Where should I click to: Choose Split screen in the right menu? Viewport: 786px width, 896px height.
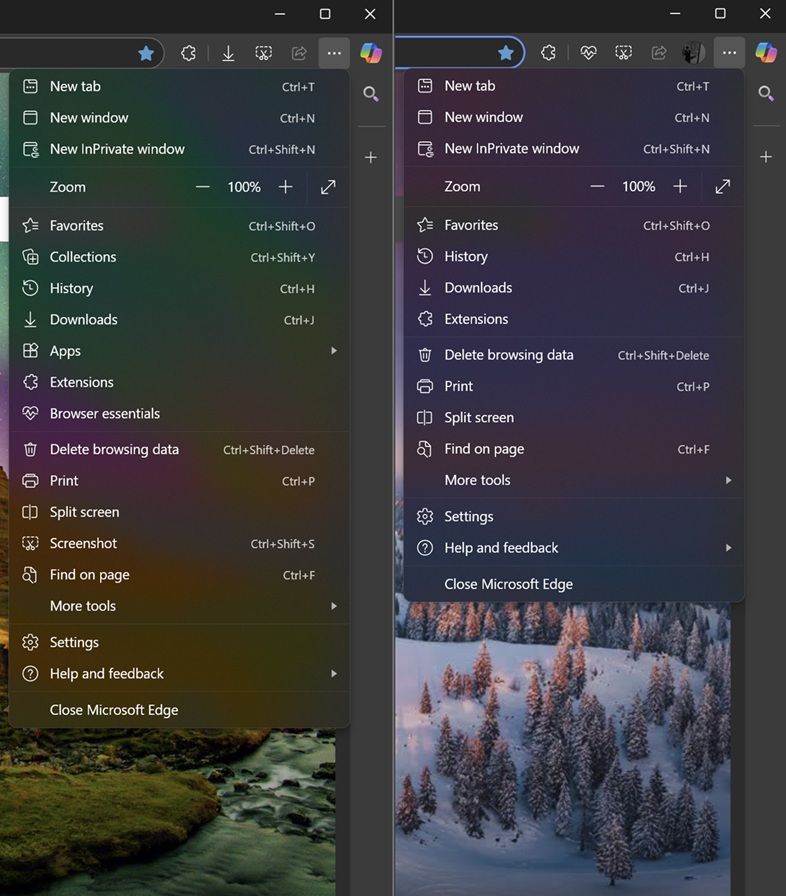pyautogui.click(x=574, y=418)
